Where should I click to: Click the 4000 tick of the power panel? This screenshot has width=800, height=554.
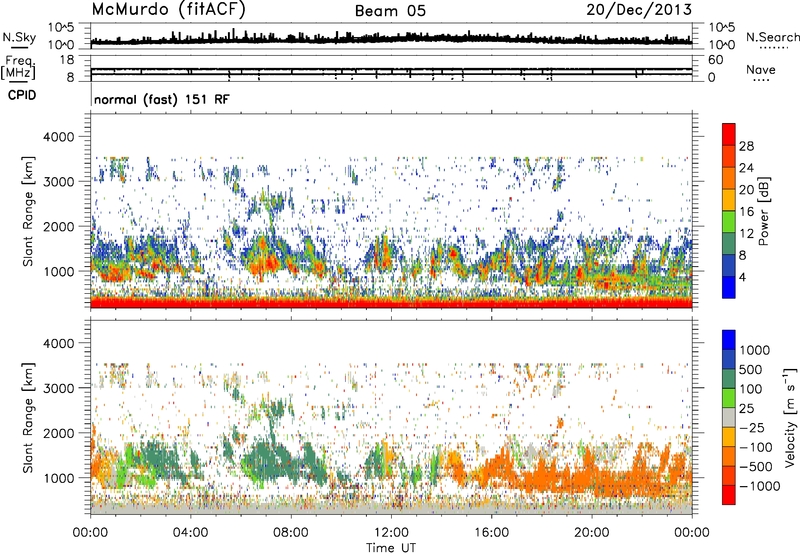[58, 137]
